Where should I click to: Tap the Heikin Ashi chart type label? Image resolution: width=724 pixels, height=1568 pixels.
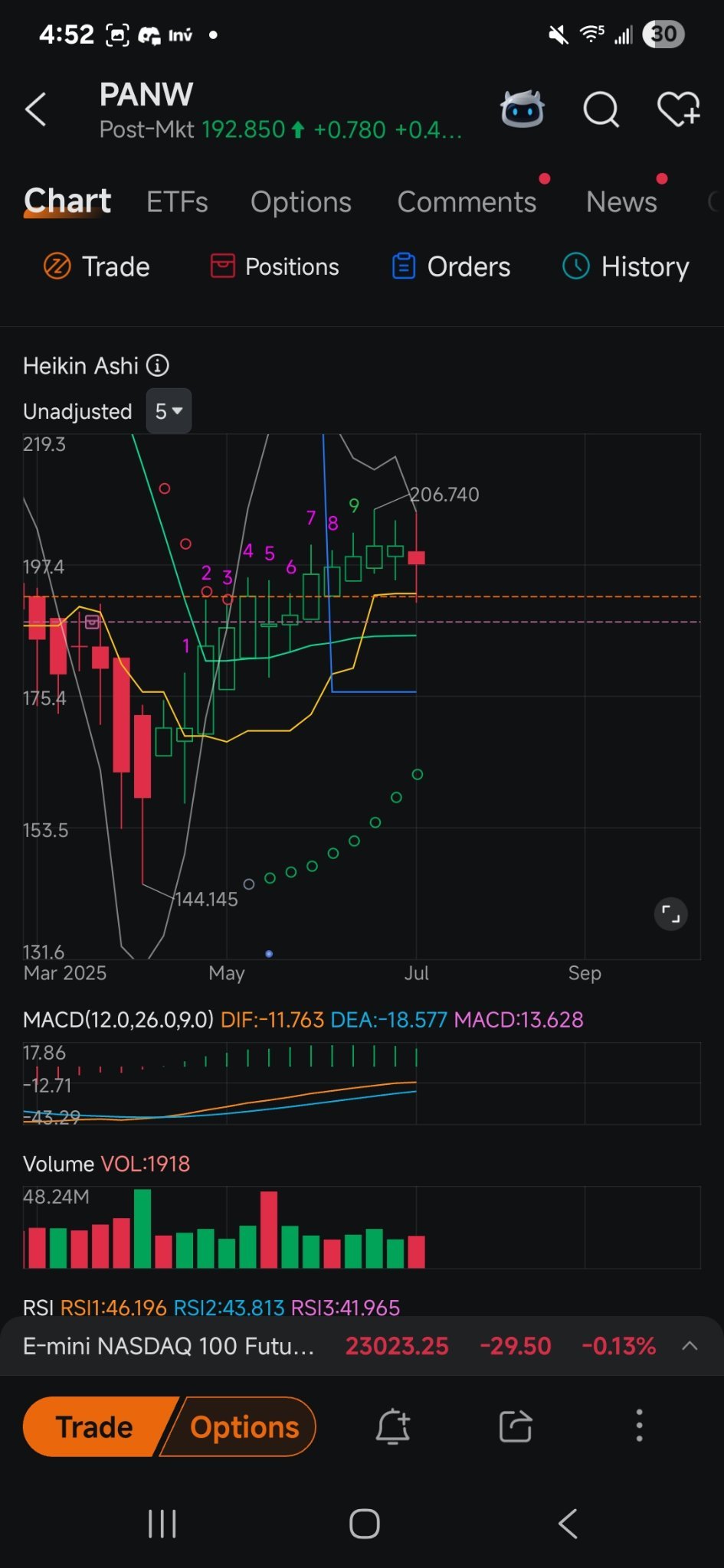(80, 365)
